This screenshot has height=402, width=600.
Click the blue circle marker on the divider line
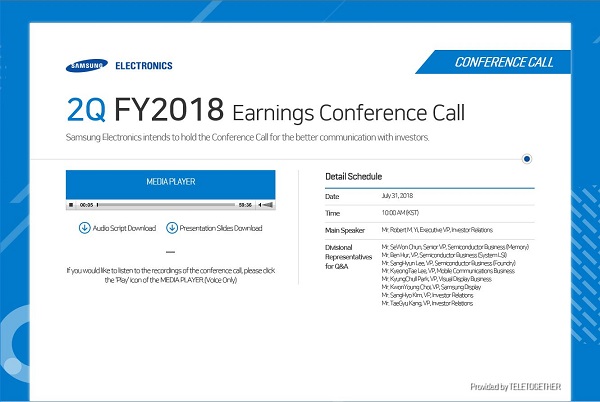[527, 158]
